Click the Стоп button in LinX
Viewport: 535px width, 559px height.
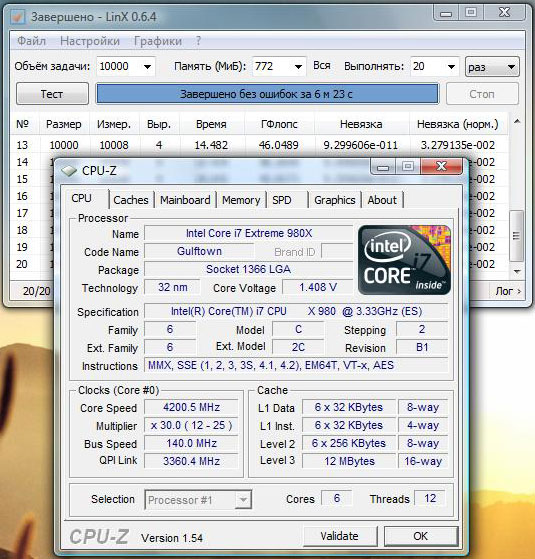pyautogui.click(x=482, y=94)
